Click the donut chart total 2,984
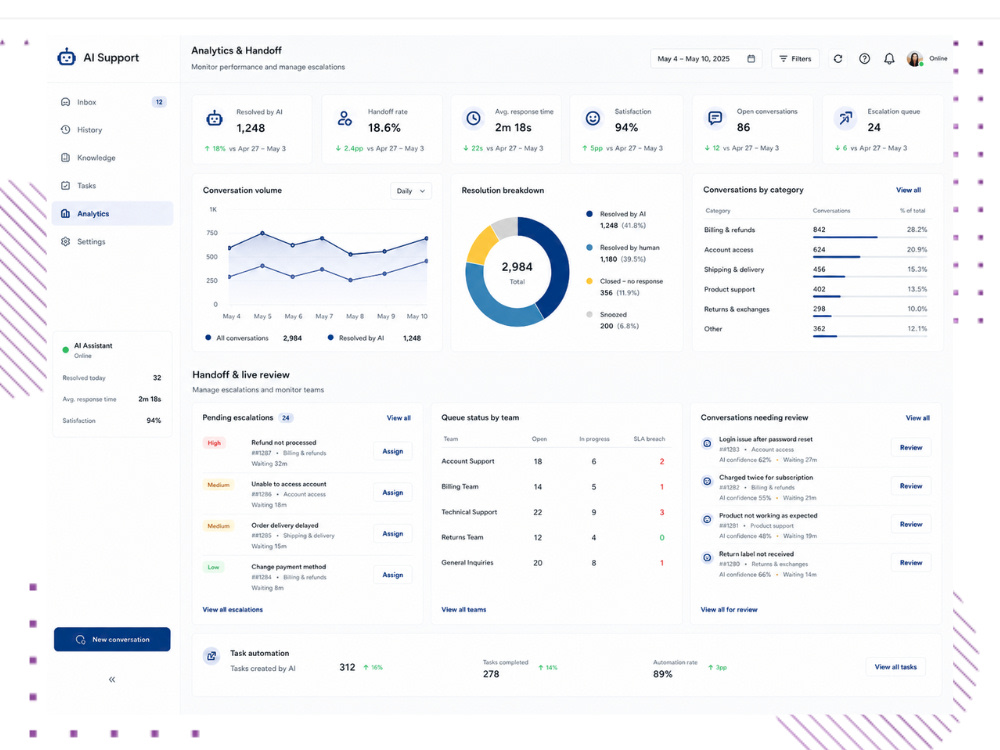This screenshot has height=750, width=1000. pyautogui.click(x=517, y=267)
